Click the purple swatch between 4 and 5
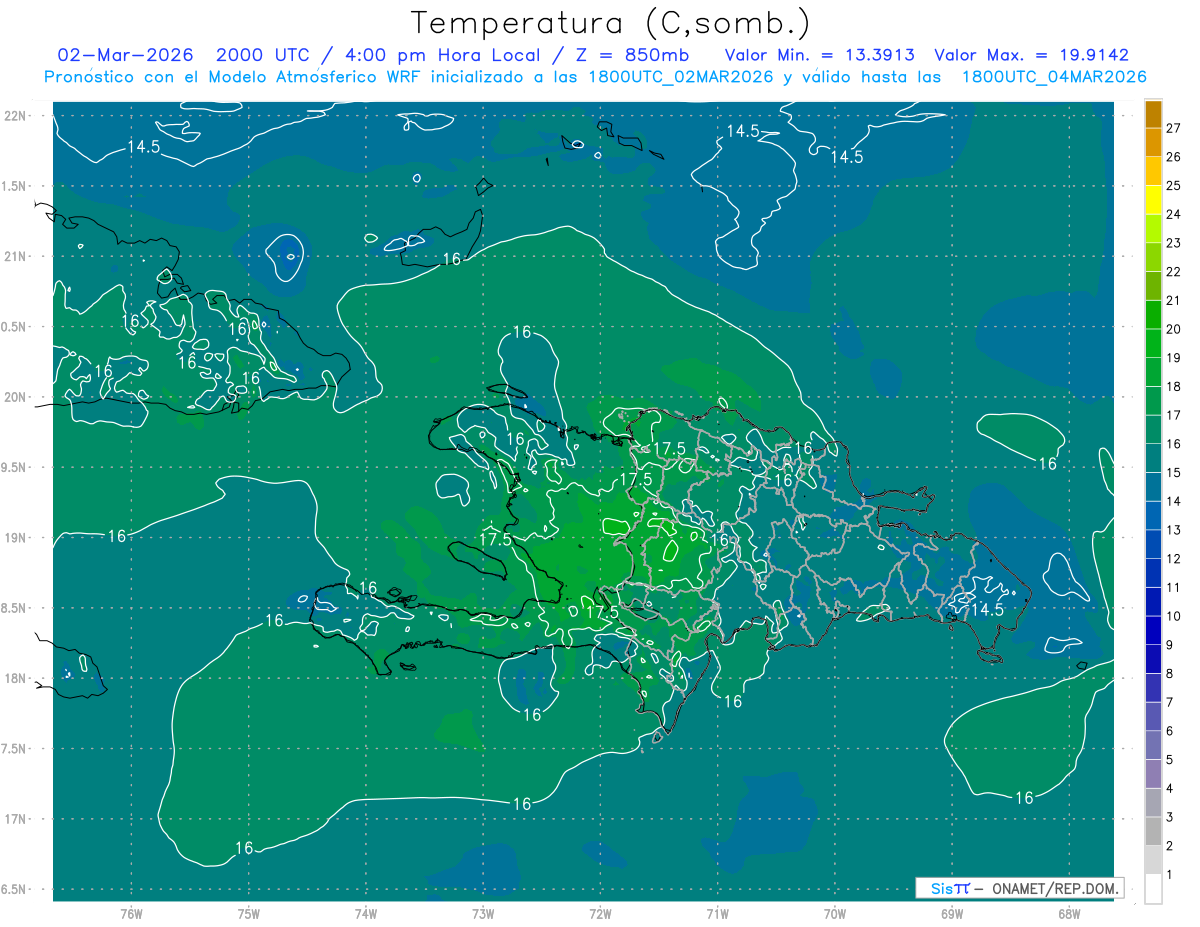 pyautogui.click(x=1153, y=774)
